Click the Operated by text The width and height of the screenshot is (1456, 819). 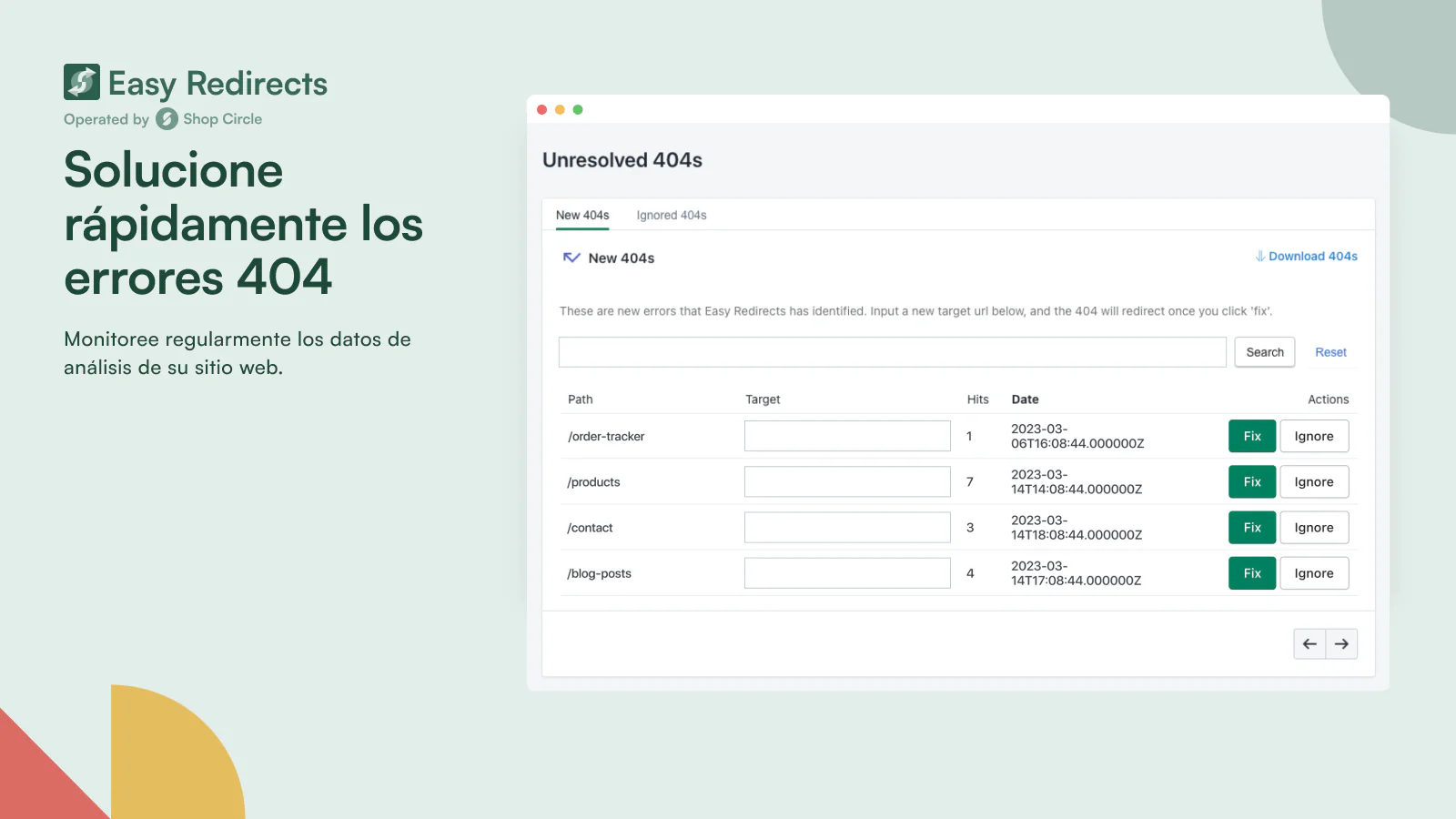[x=106, y=119]
